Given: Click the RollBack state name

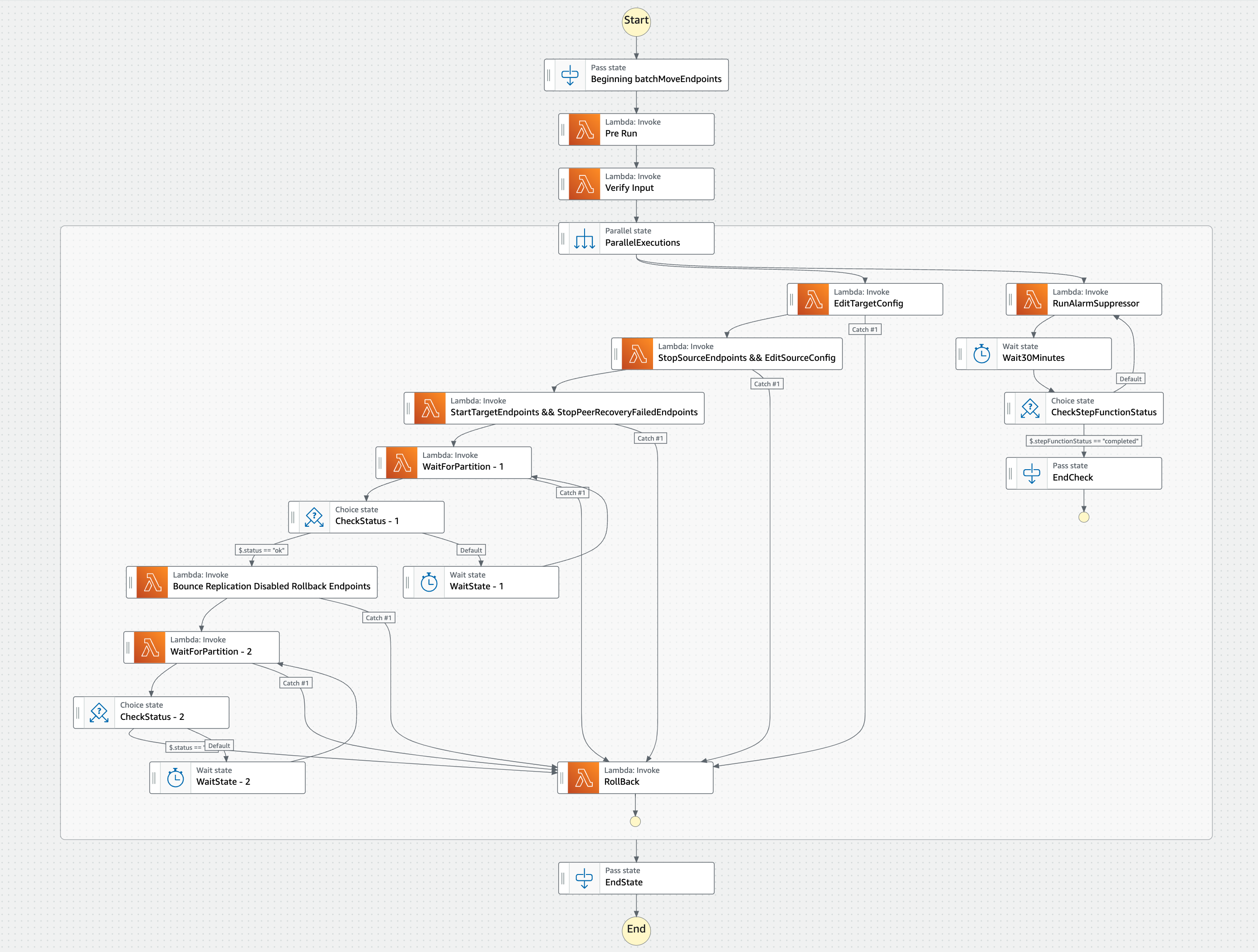Looking at the screenshot, I should pos(621,782).
